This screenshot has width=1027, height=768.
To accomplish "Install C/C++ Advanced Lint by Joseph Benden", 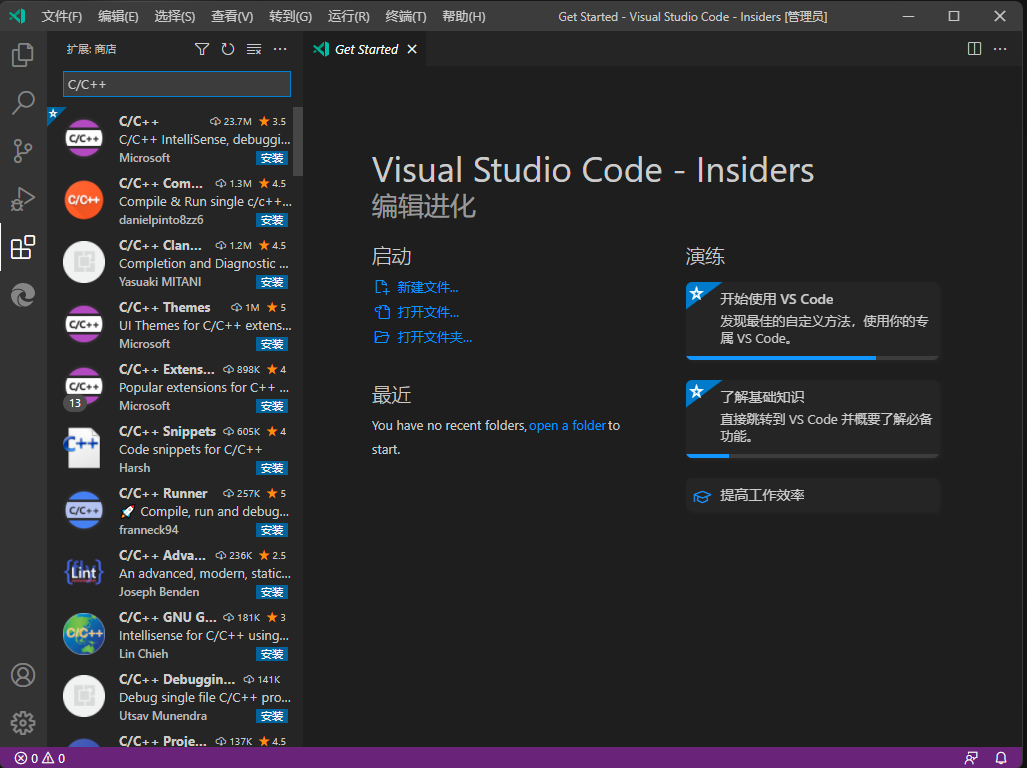I will click(272, 593).
